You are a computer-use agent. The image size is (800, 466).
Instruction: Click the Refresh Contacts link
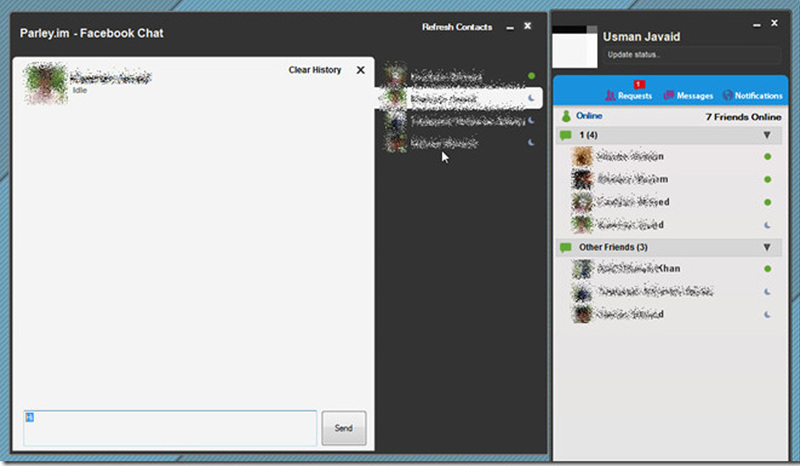pos(457,27)
